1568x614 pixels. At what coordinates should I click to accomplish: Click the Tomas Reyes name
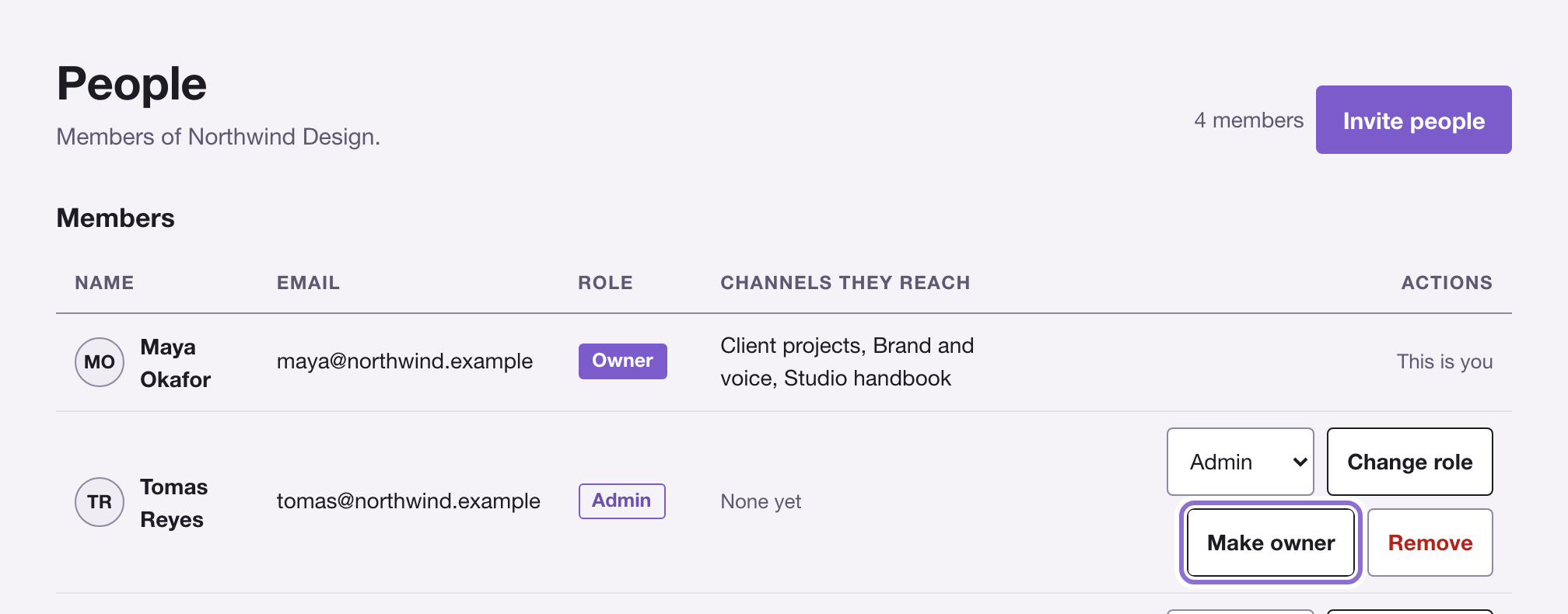click(x=173, y=503)
